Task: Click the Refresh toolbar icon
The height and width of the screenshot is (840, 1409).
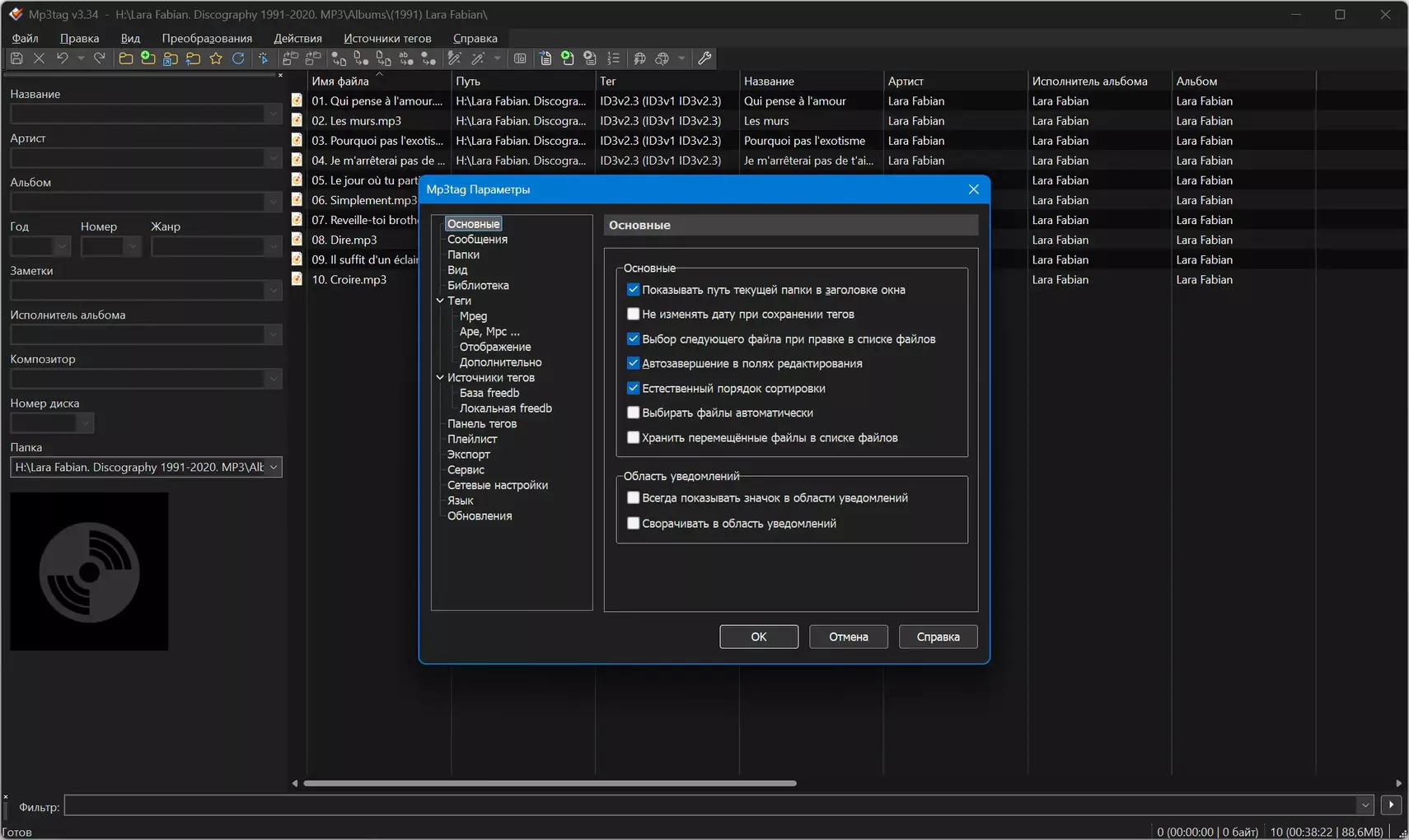Action: [238, 58]
